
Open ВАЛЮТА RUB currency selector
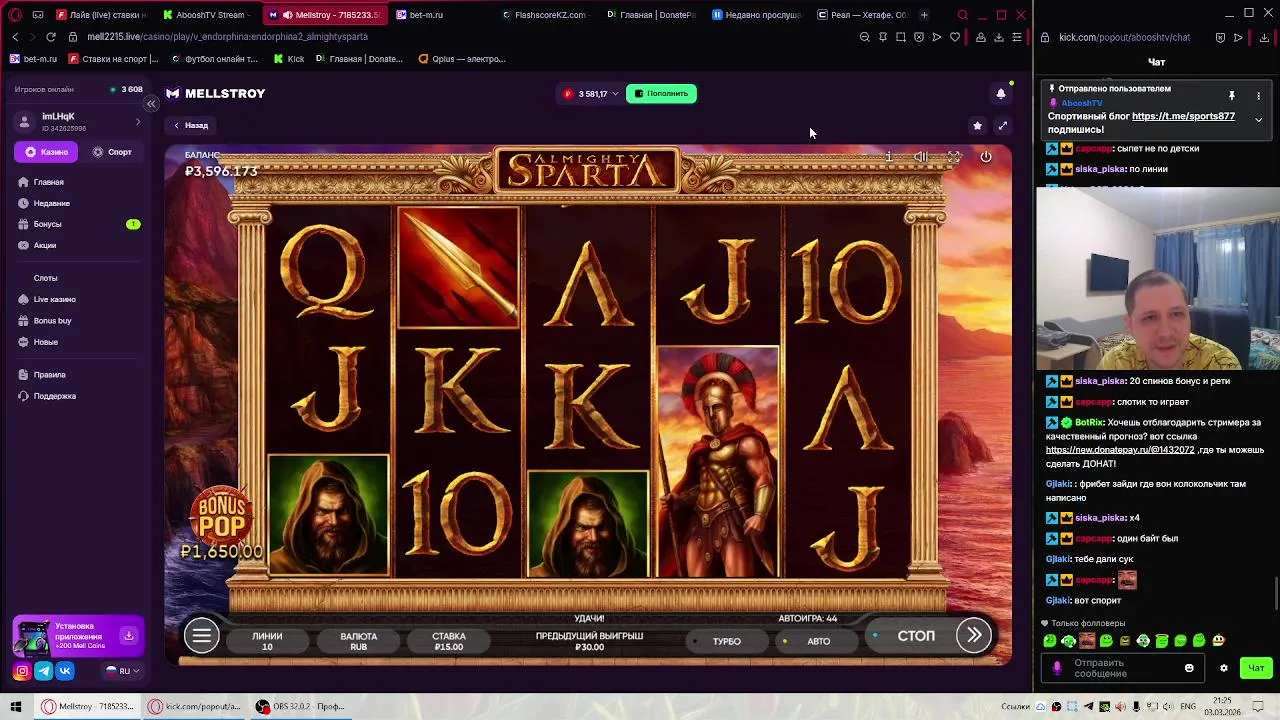pos(358,641)
